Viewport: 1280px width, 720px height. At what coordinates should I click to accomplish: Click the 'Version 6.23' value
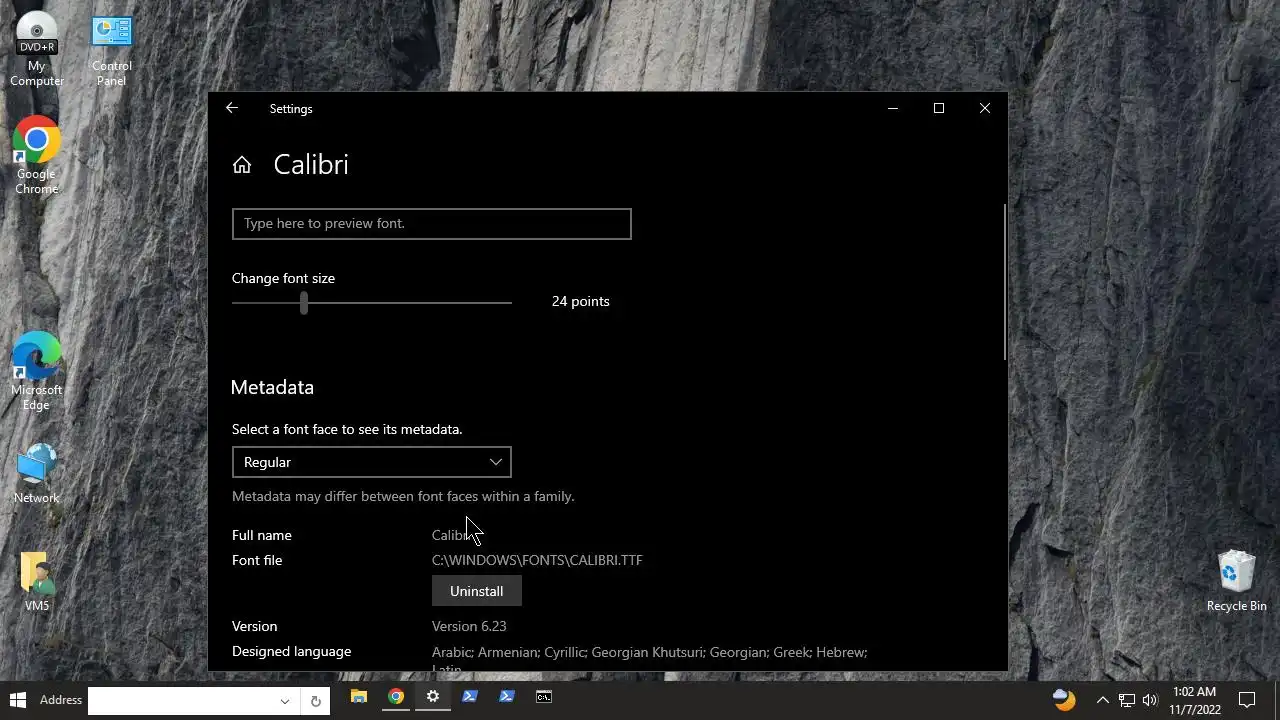pos(469,626)
